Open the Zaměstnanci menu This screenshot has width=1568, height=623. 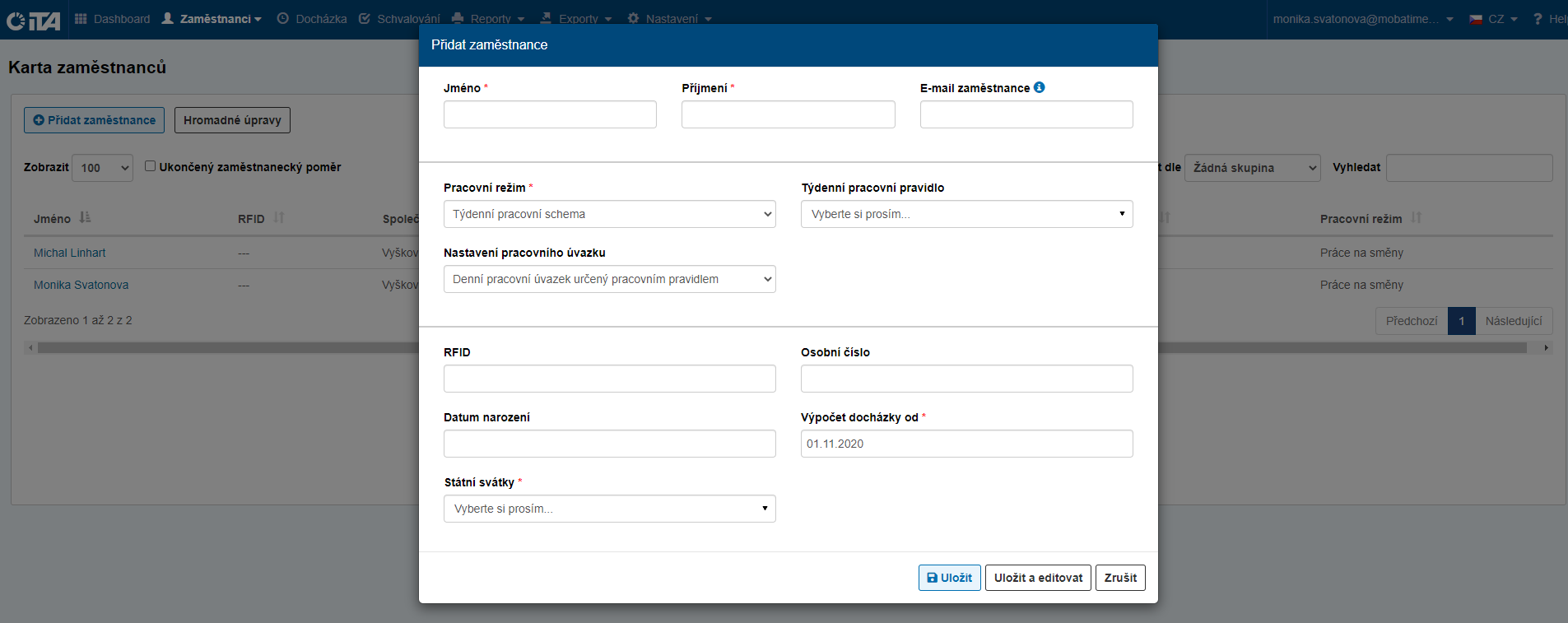pos(212,19)
